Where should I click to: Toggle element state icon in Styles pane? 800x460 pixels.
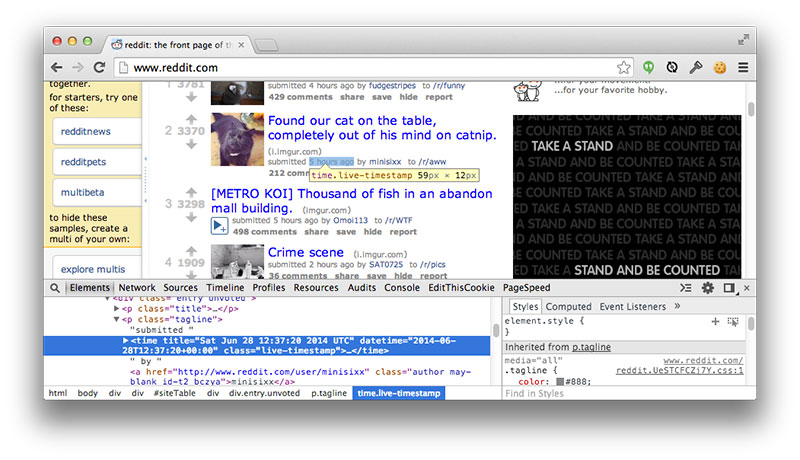click(x=733, y=322)
